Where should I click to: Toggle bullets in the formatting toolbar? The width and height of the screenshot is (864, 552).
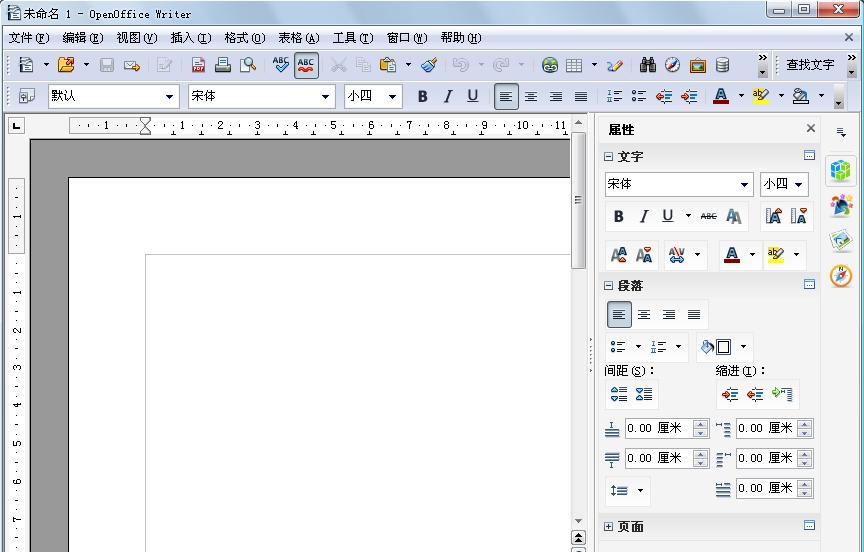point(639,96)
